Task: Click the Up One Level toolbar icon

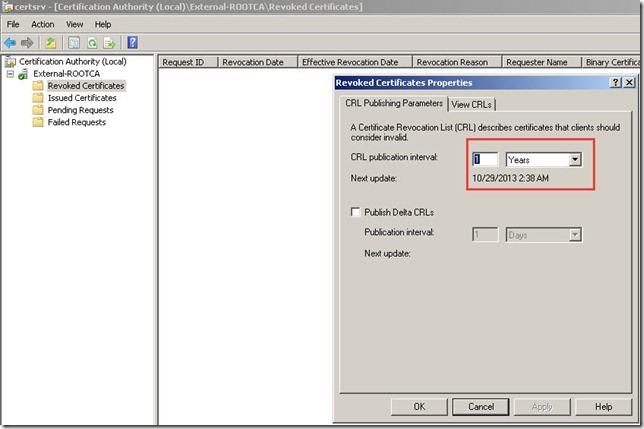Action: click(x=50, y=42)
